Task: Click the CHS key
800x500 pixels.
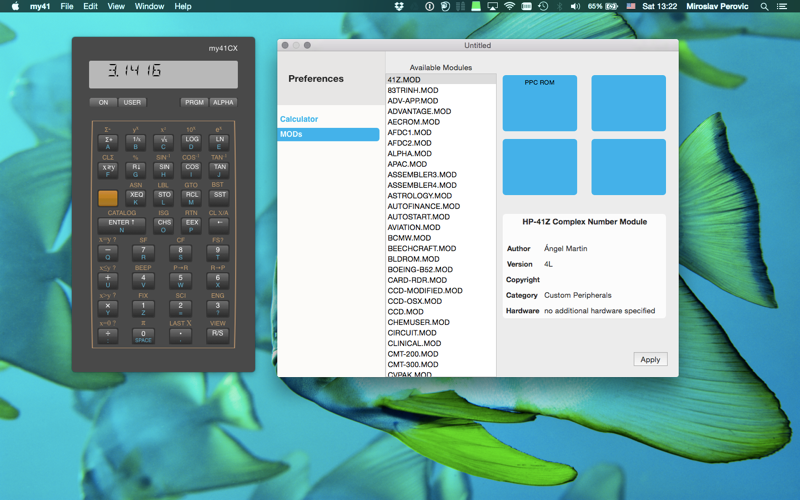Action: [164, 226]
